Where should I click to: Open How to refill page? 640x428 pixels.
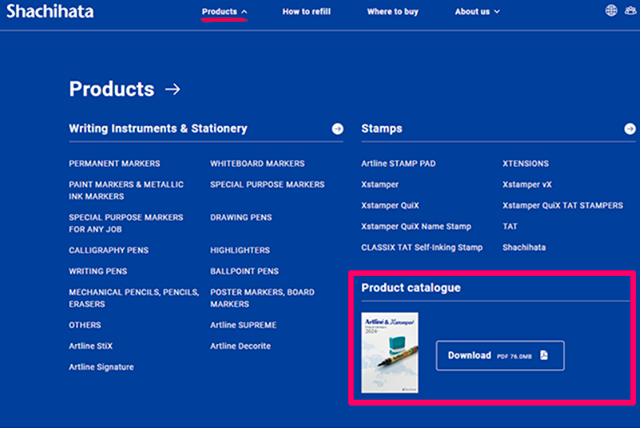coord(307,12)
